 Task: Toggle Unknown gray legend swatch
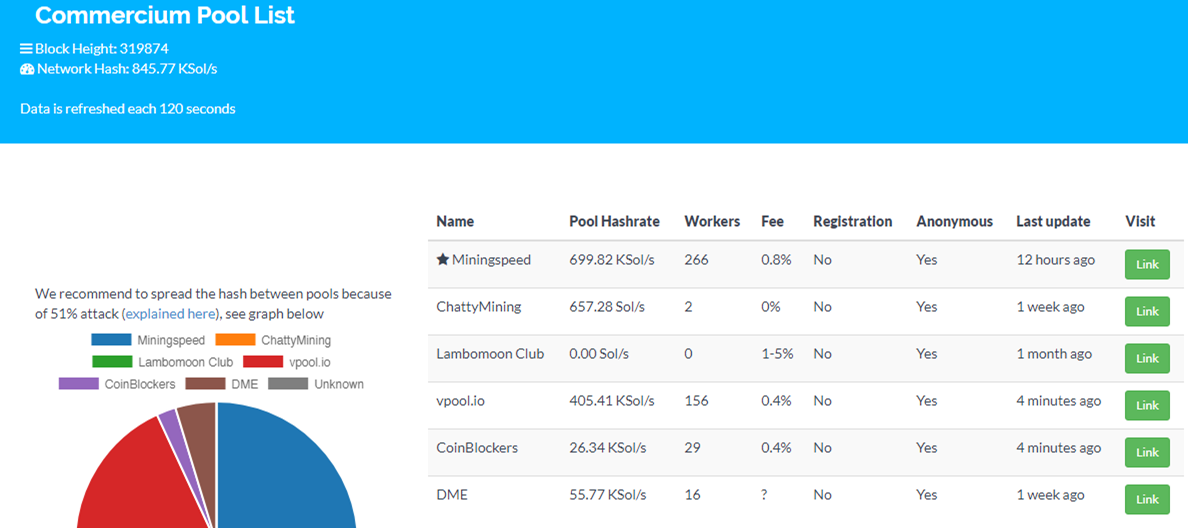click(x=288, y=384)
